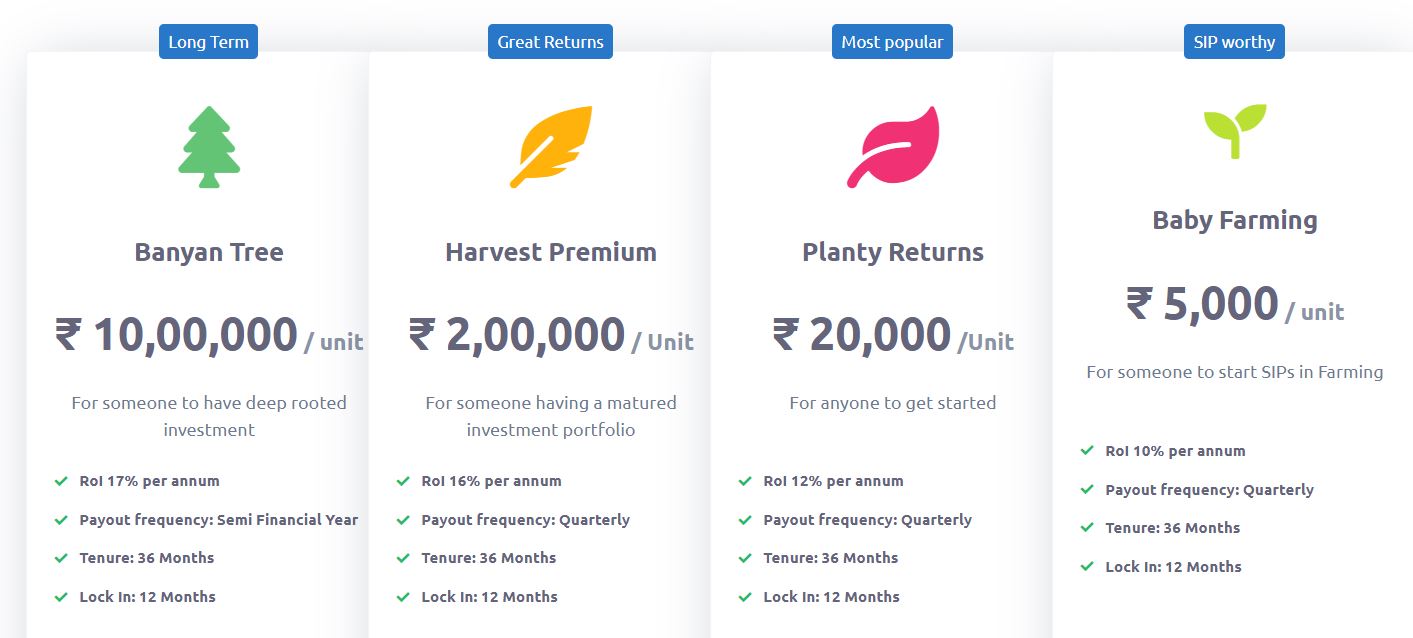Select the Long Term badge

(208, 42)
